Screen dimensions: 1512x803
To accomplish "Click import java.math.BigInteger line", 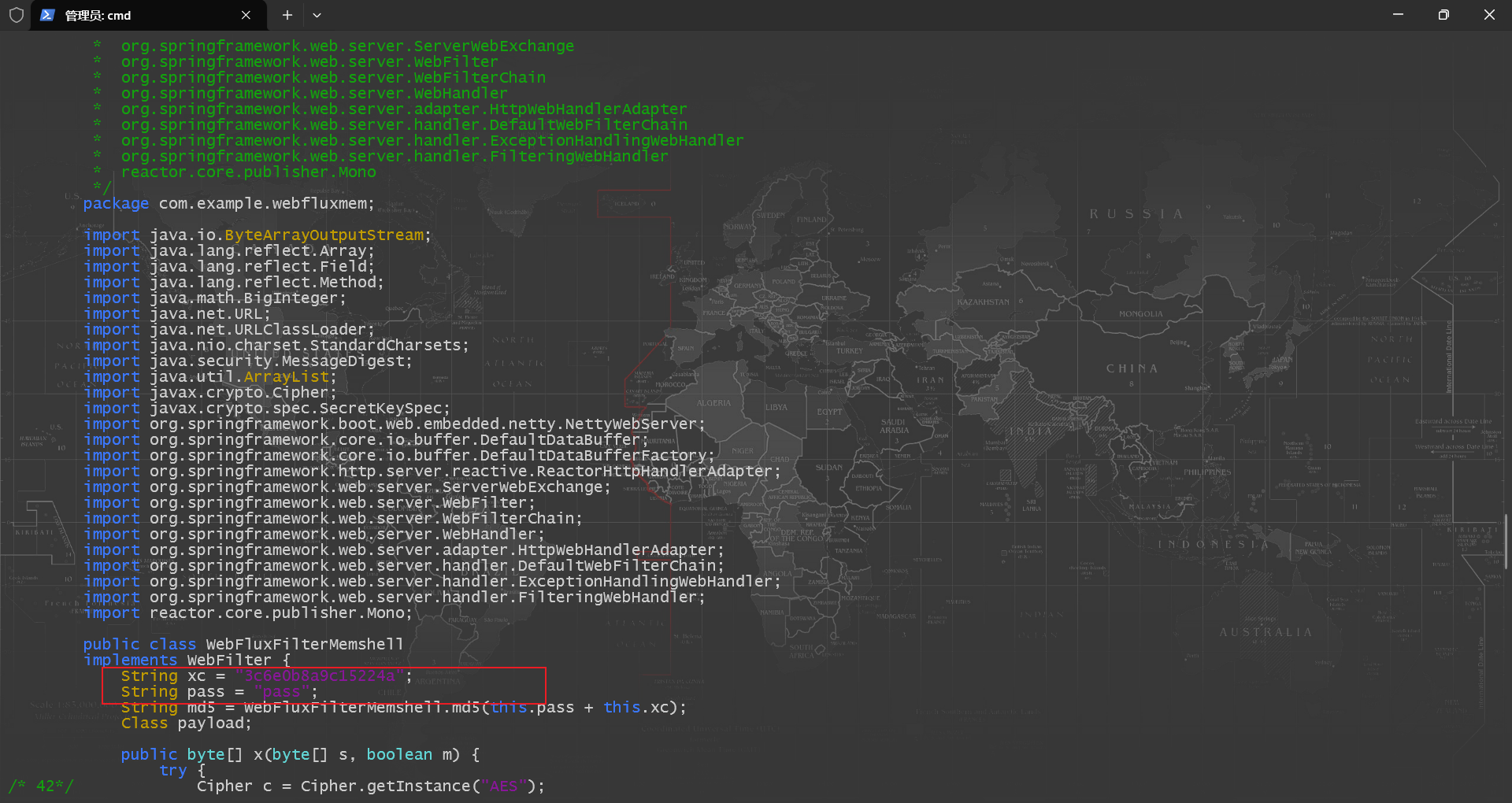I will pos(215,298).
